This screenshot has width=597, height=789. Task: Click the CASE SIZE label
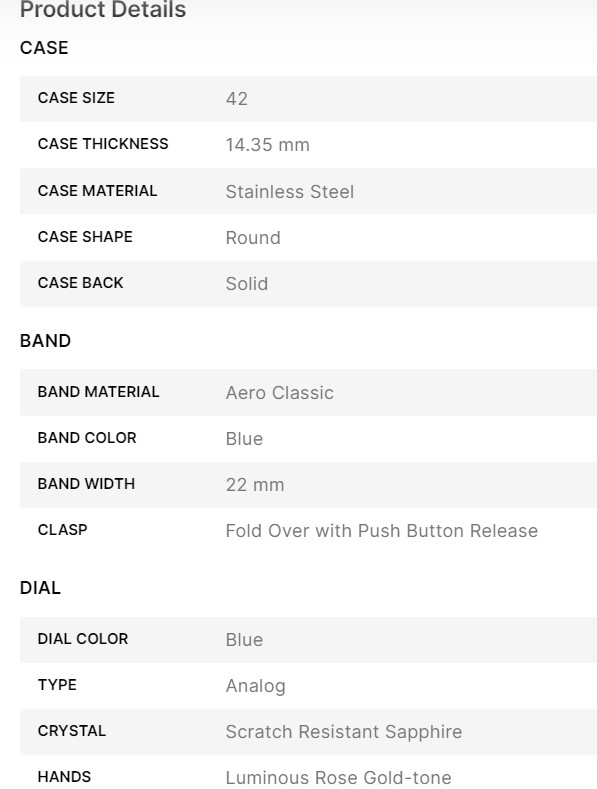[76, 98]
